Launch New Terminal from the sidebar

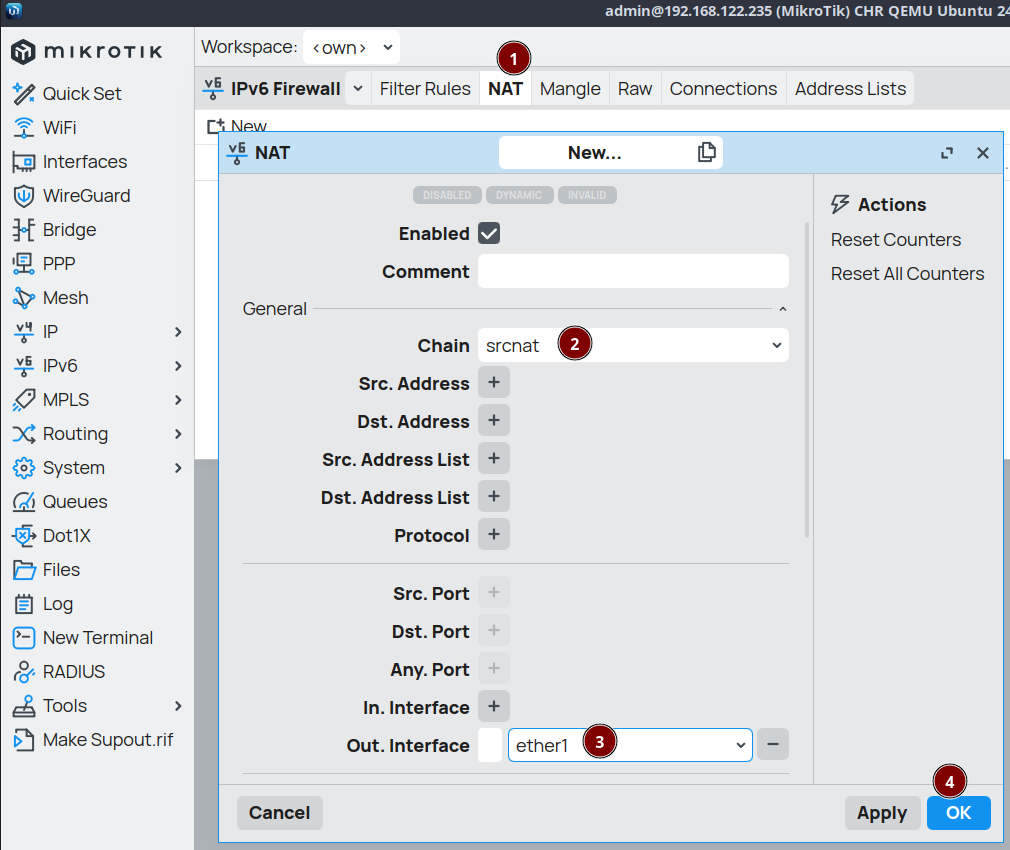(97, 638)
